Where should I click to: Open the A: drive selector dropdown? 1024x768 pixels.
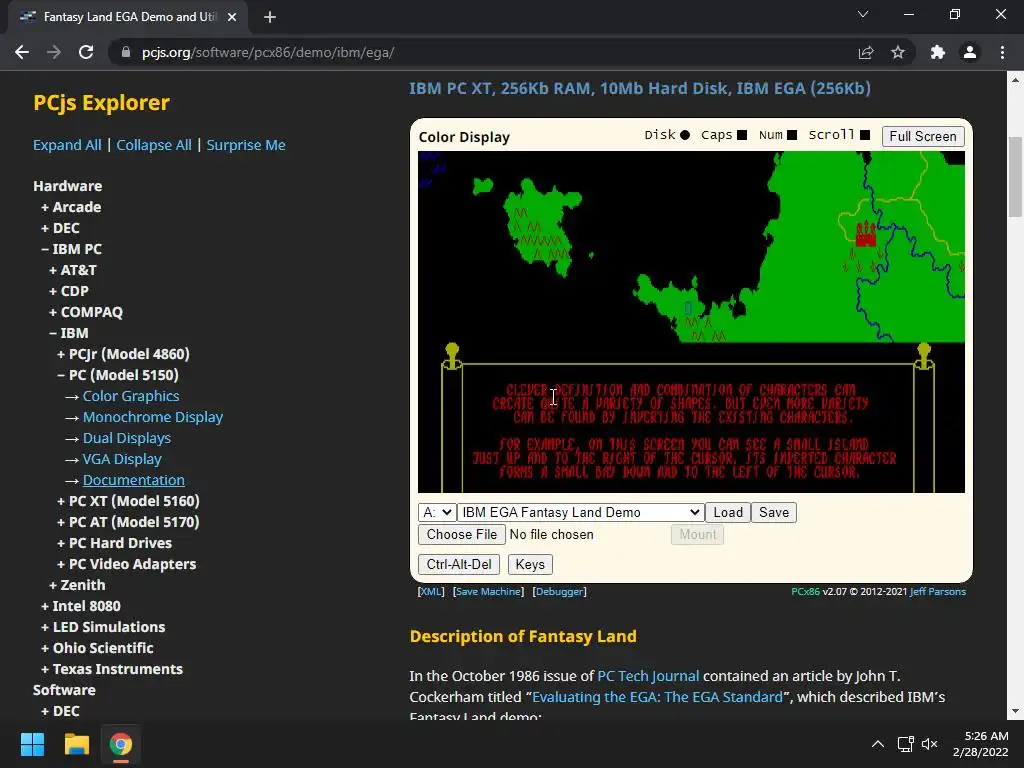437,512
